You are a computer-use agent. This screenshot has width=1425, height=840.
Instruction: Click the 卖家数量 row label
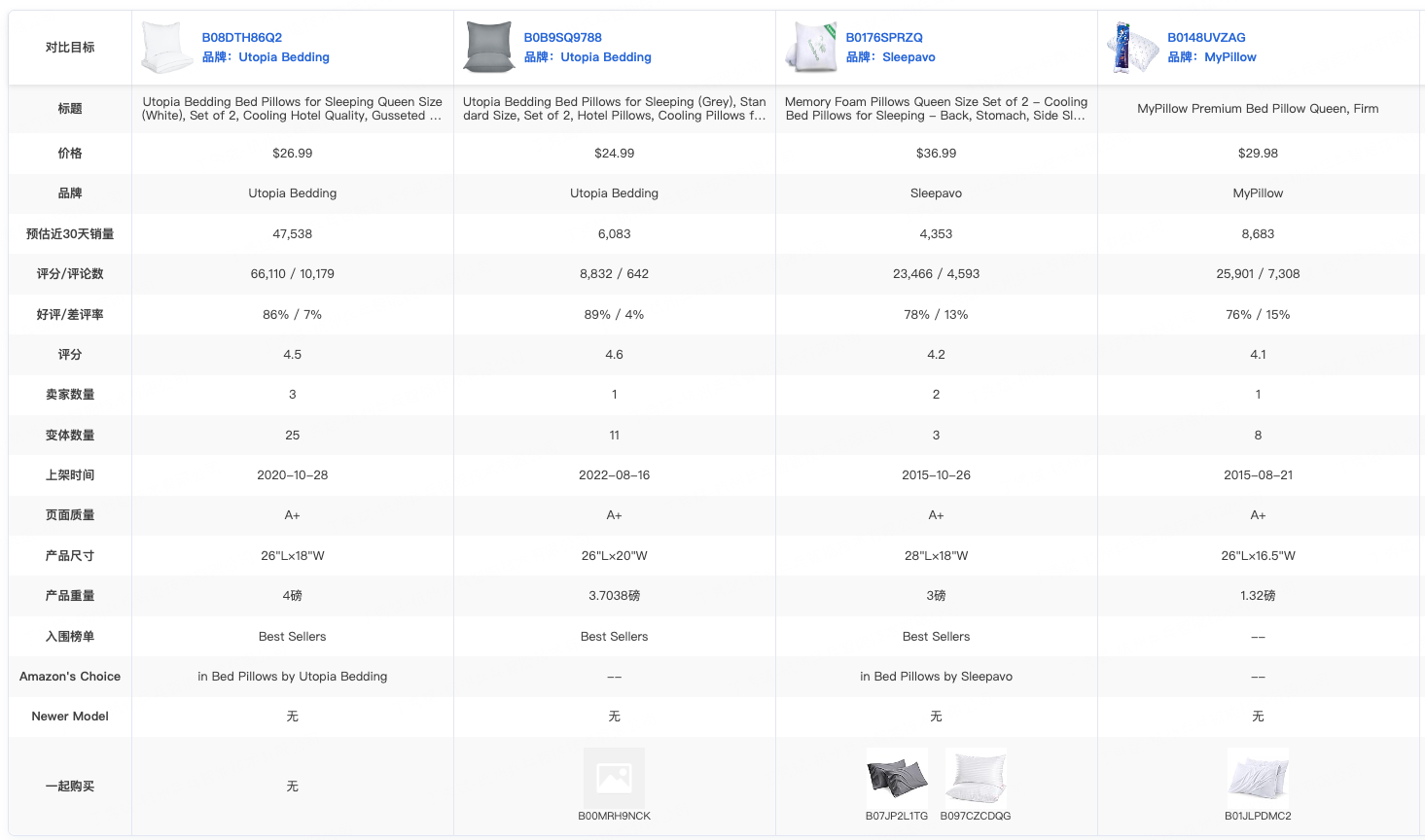[x=70, y=395]
